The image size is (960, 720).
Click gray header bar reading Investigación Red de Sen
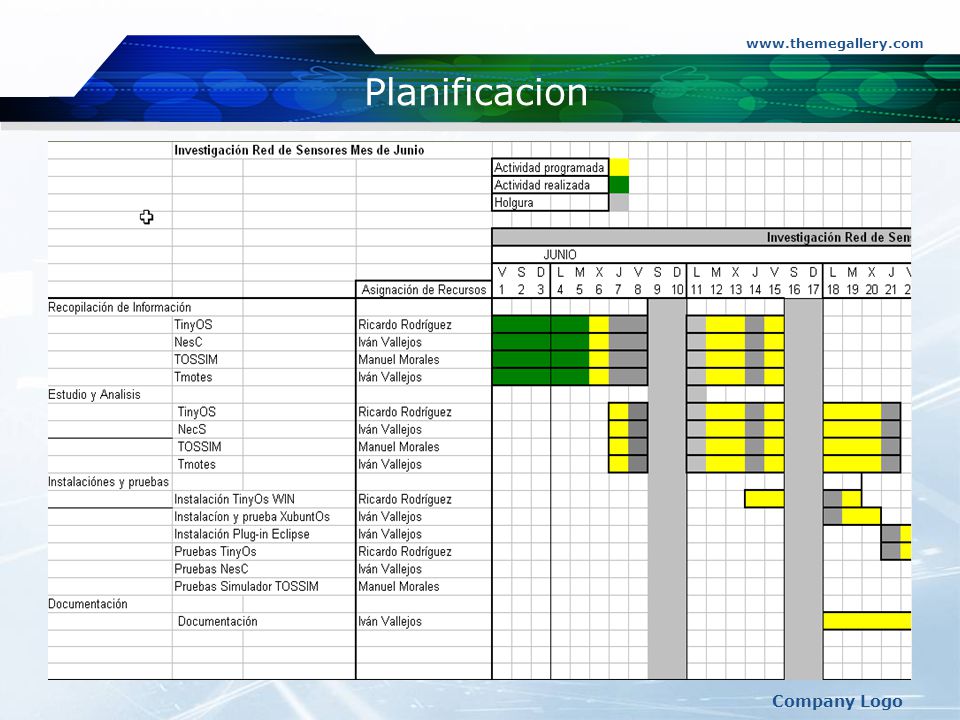pyautogui.click(x=702, y=238)
